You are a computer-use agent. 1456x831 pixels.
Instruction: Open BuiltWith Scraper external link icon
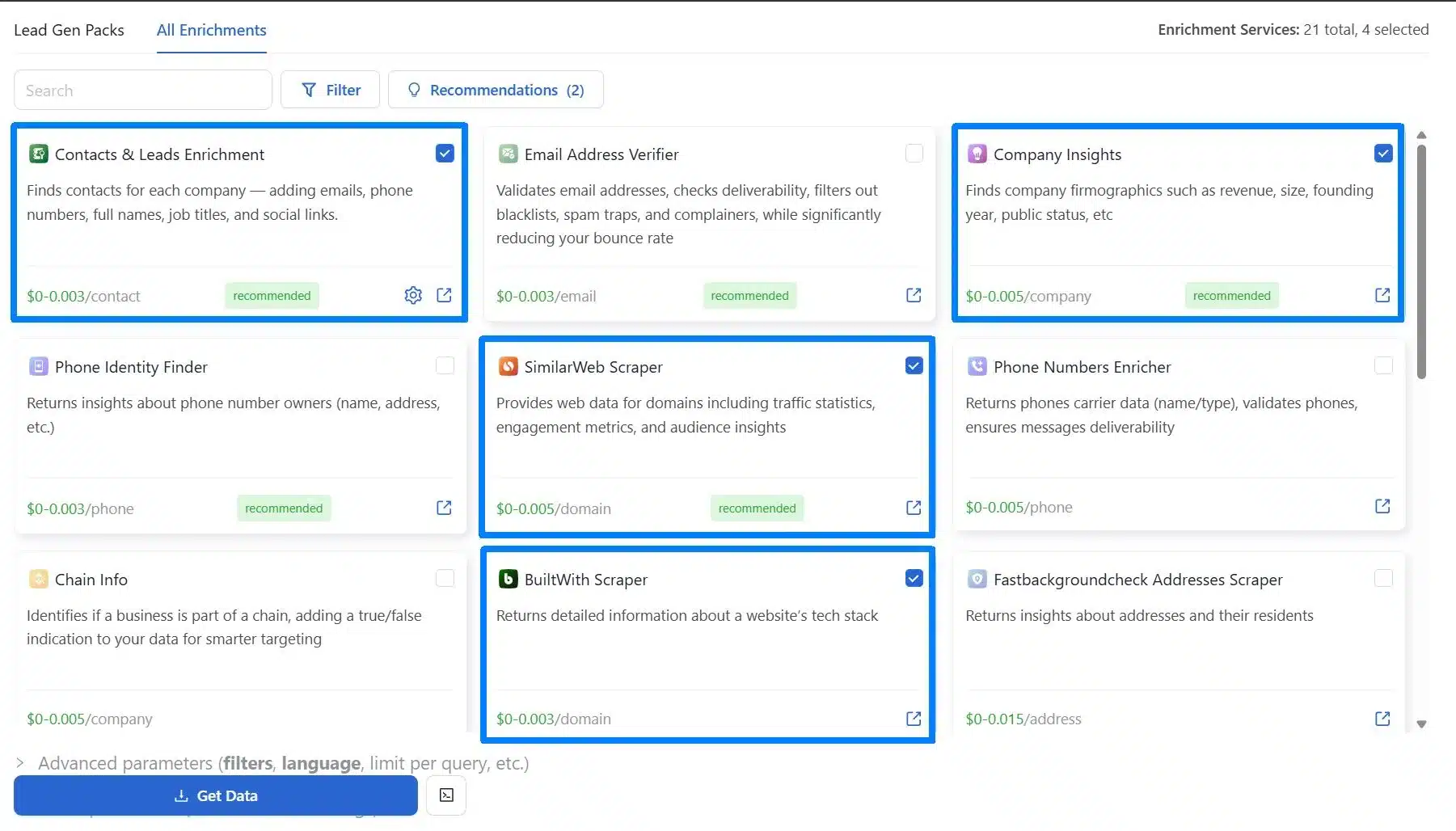pyautogui.click(x=914, y=719)
